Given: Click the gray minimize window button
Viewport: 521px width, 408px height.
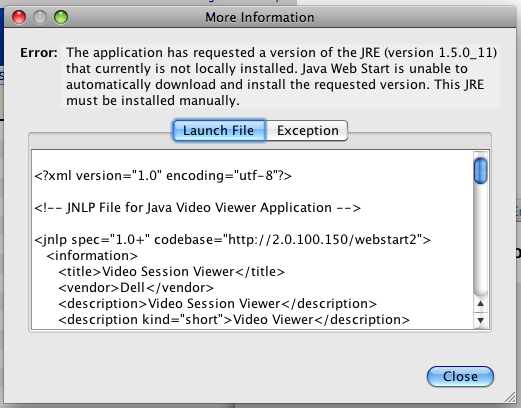Looking at the screenshot, I should 40,17.
